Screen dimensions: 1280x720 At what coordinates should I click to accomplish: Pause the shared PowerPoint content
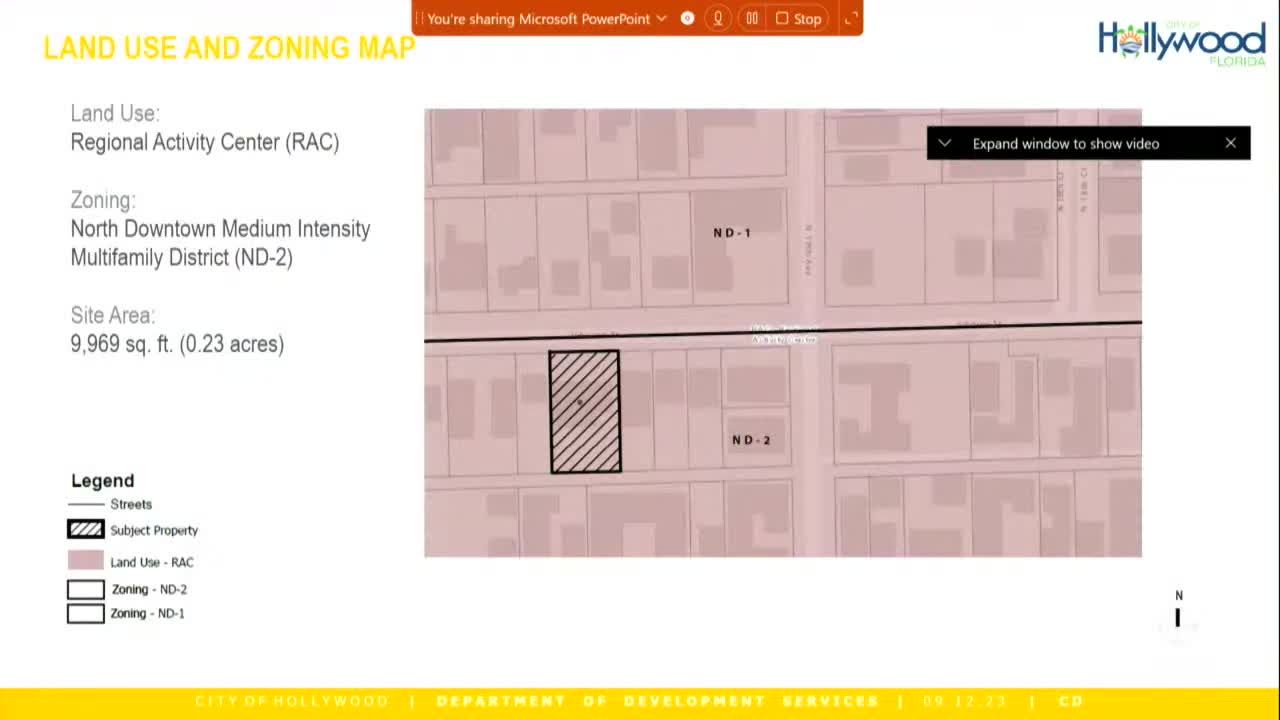(x=751, y=18)
